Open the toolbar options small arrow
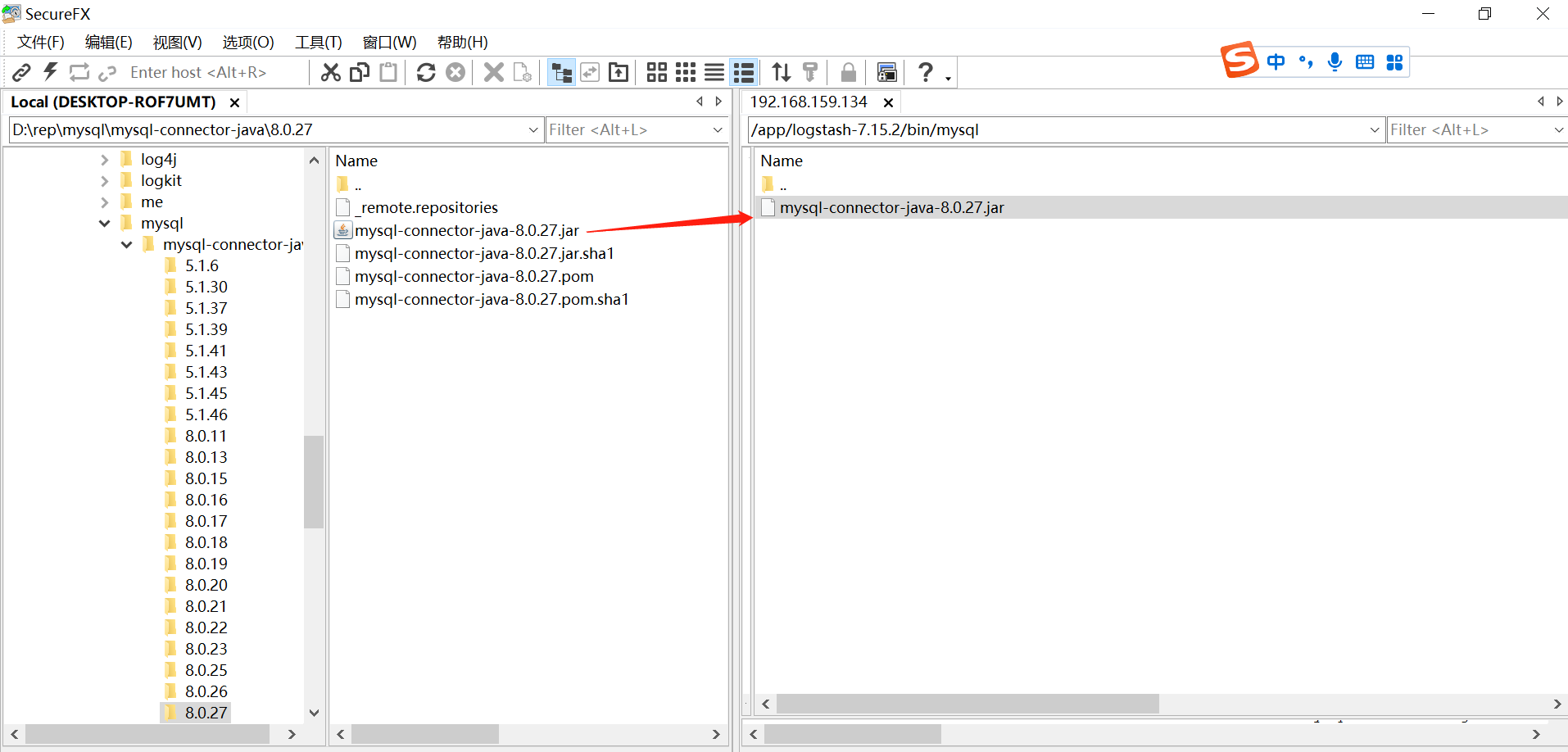Viewport: 1568px width, 752px height. click(948, 78)
